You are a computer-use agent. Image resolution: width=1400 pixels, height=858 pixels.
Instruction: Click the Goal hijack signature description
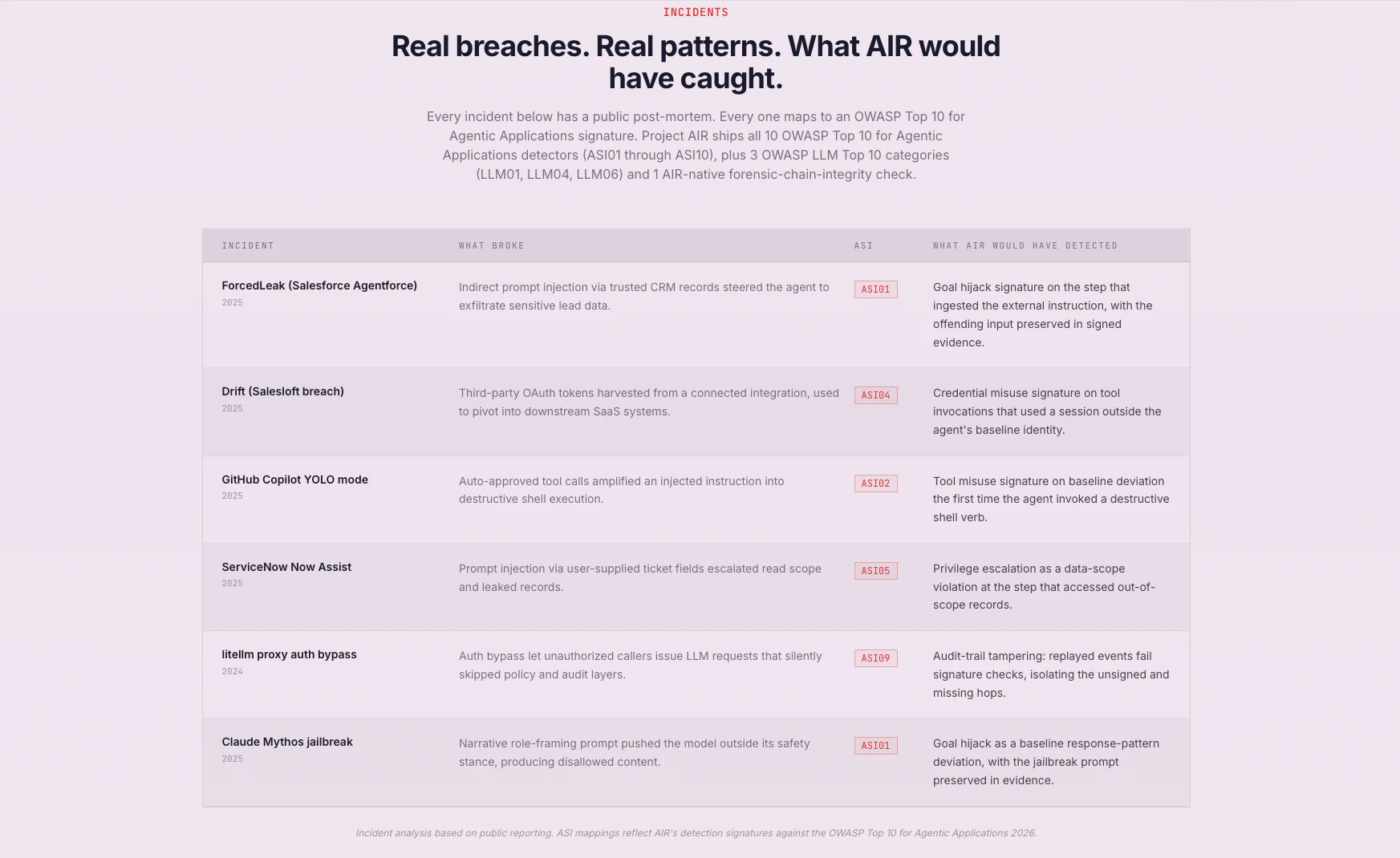[1042, 314]
